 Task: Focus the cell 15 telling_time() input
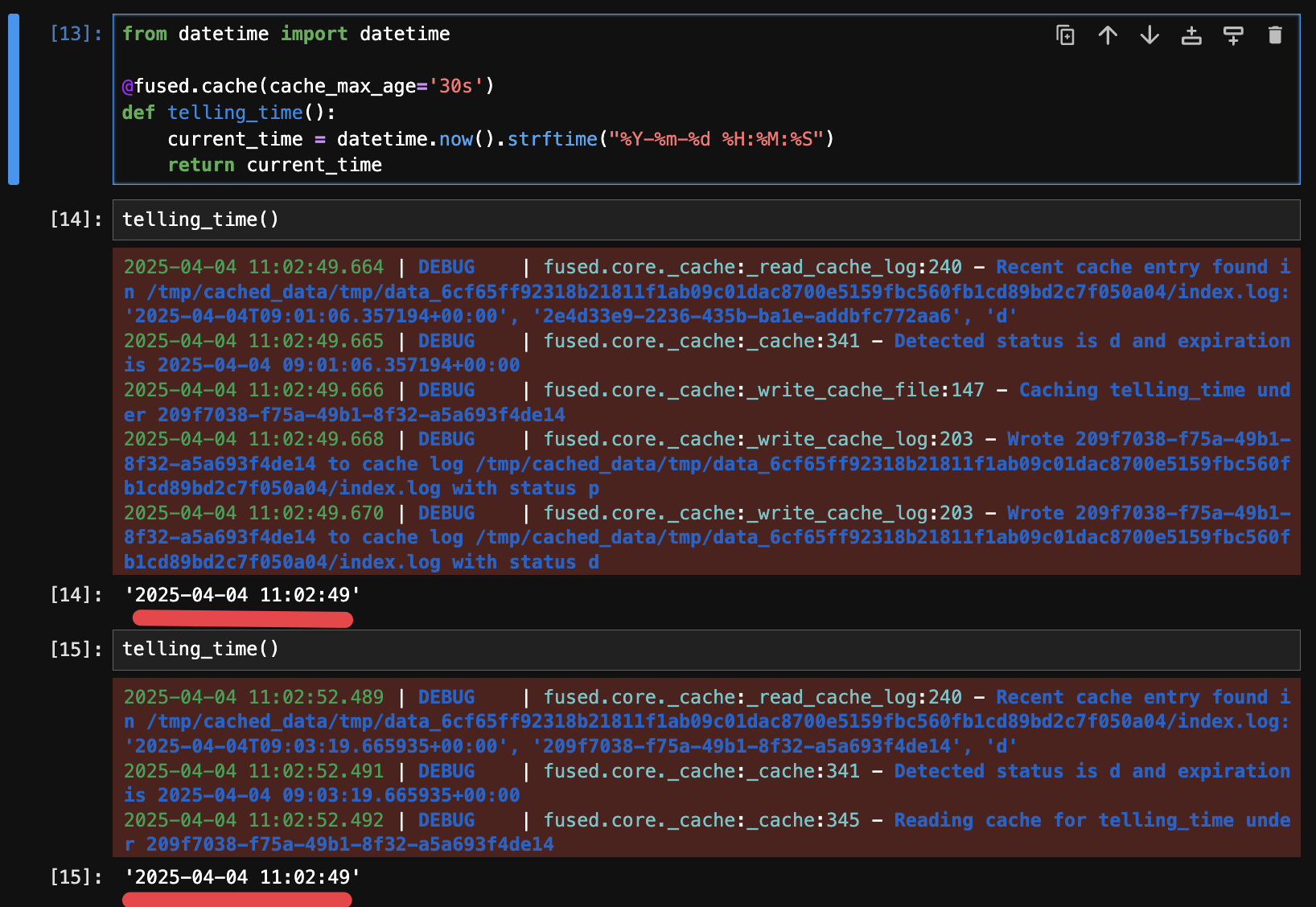tap(706, 649)
